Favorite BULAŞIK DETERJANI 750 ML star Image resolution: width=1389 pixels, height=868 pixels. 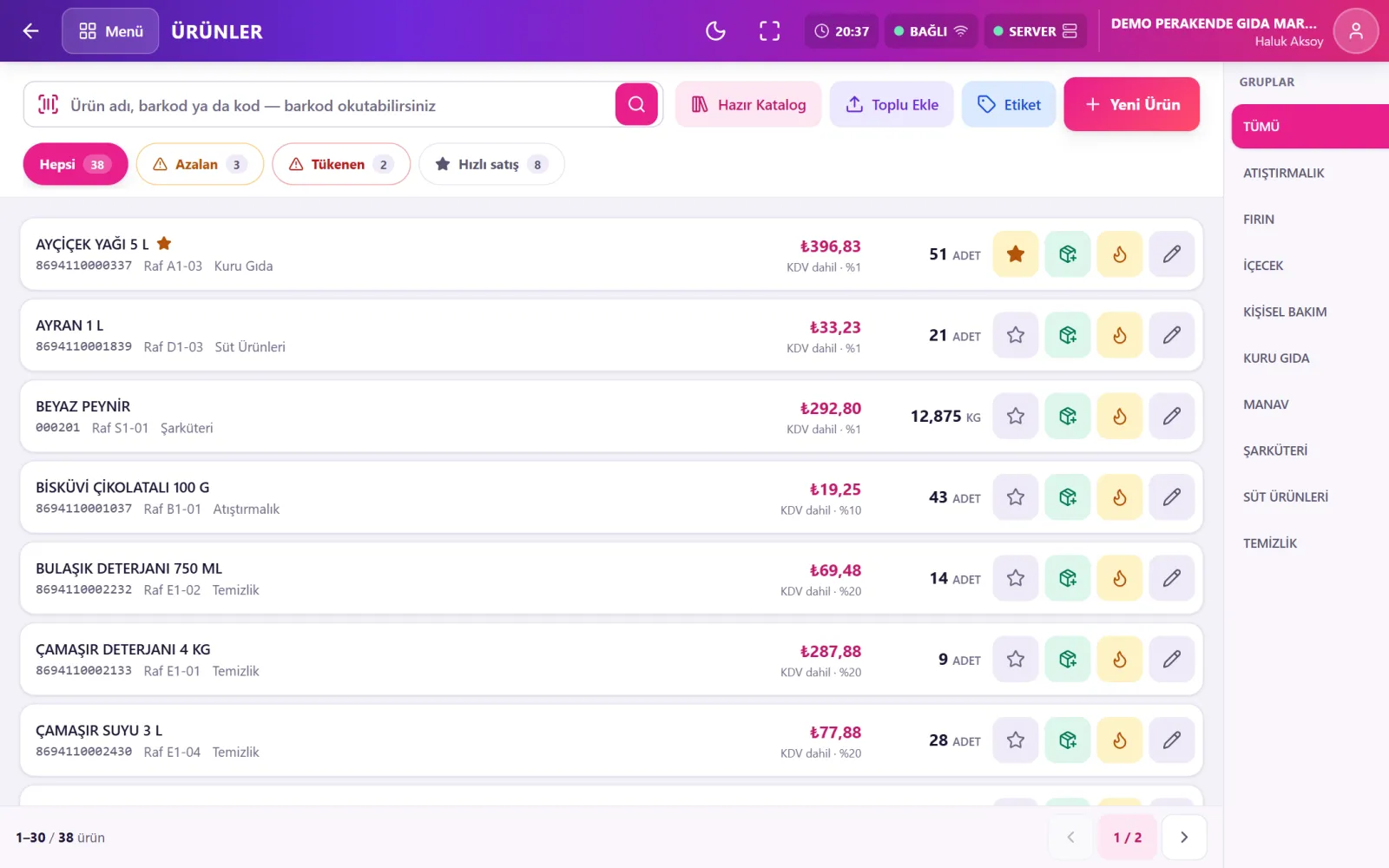[x=1016, y=578]
